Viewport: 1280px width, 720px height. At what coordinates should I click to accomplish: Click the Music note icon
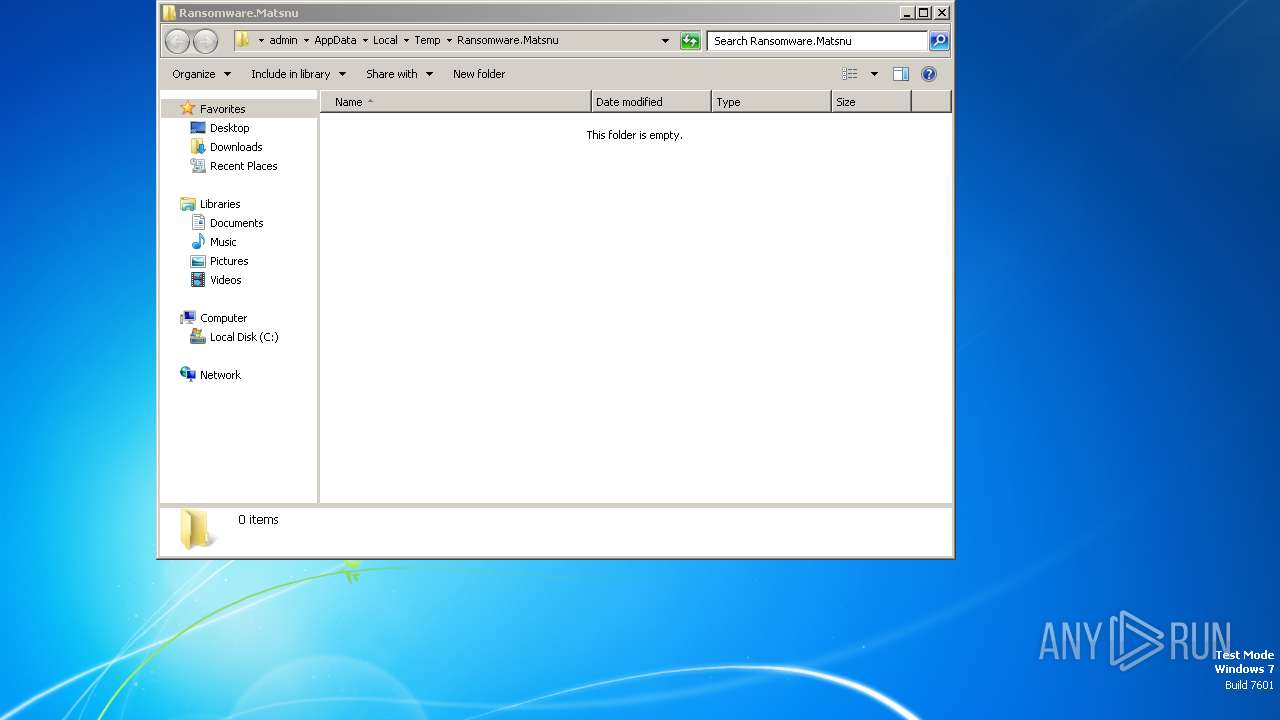pos(198,242)
